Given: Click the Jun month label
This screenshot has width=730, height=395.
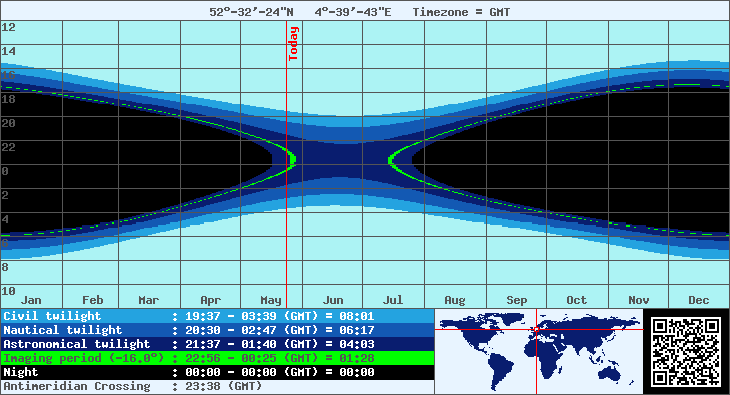Looking at the screenshot, I should tap(333, 300).
